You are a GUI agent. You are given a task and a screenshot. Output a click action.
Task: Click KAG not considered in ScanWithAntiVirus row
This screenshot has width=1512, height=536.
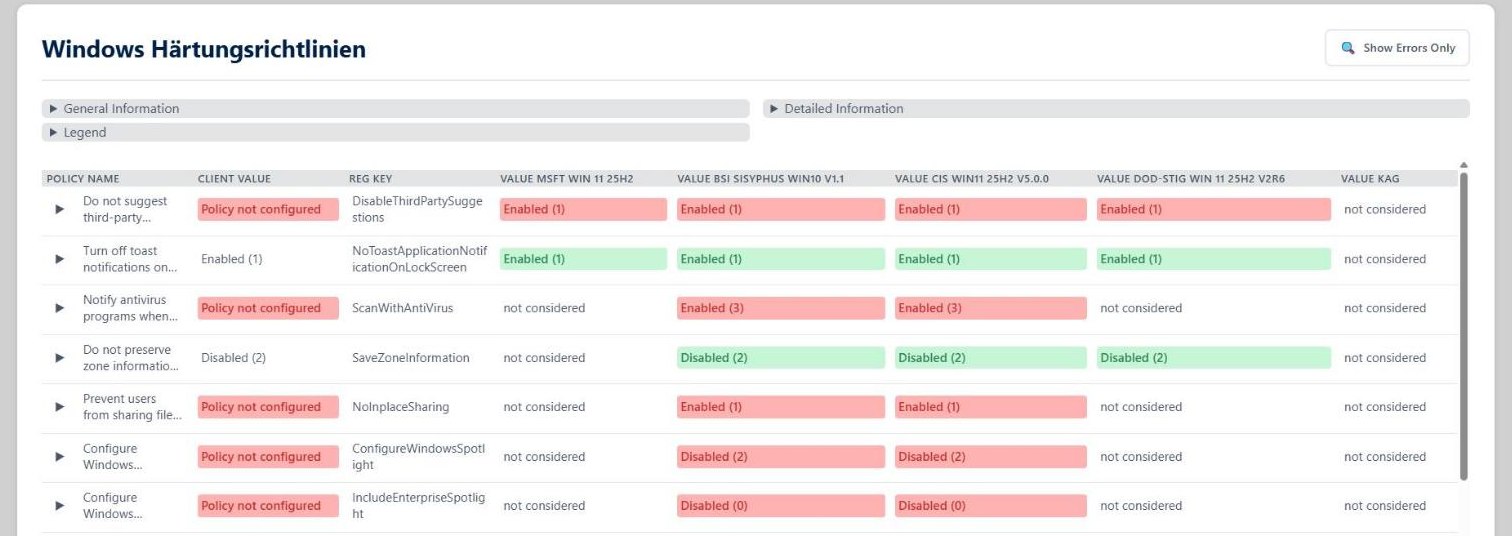pyautogui.click(x=1385, y=308)
